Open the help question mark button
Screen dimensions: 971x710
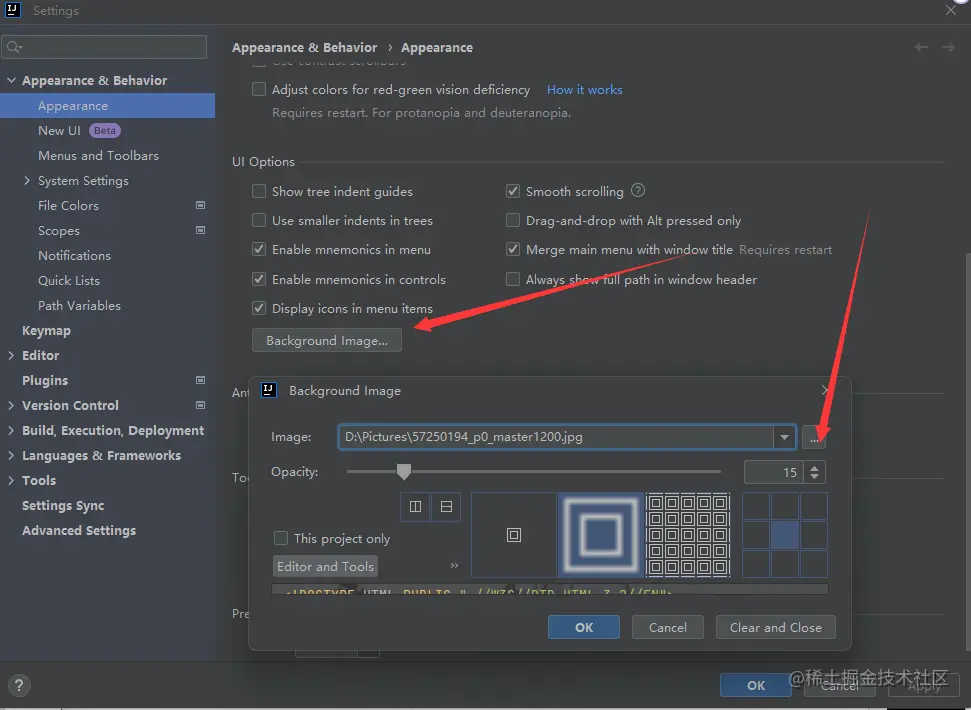point(19,685)
